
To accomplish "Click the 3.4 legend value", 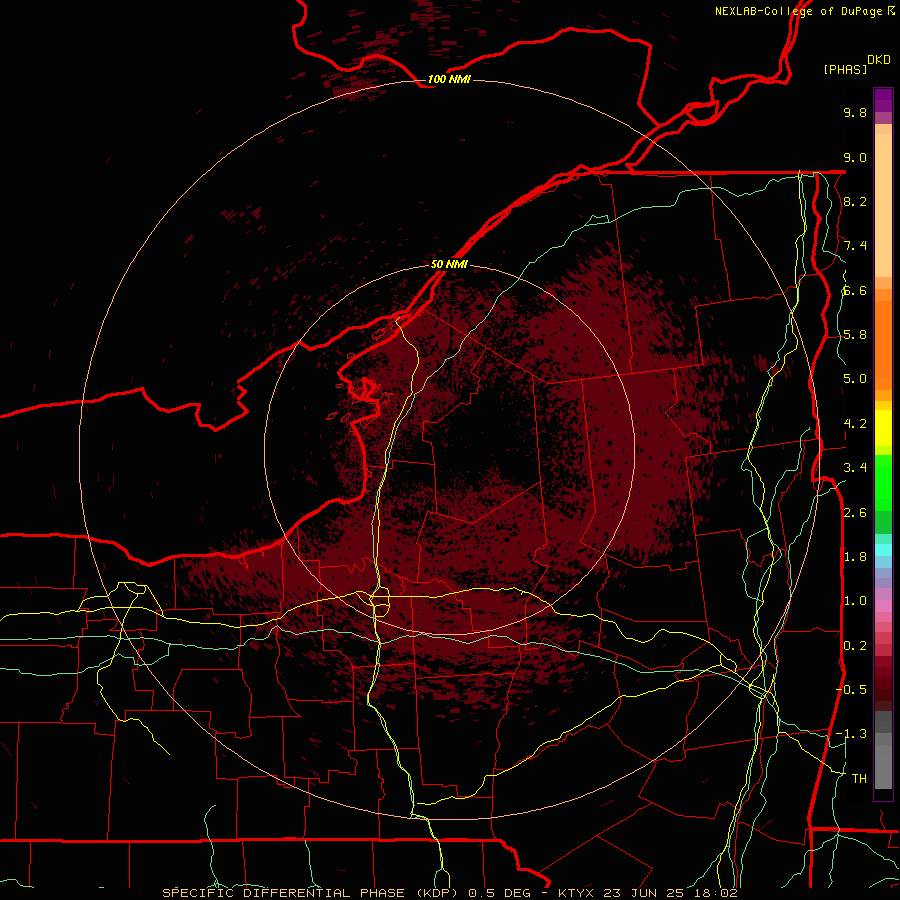I will [855, 468].
